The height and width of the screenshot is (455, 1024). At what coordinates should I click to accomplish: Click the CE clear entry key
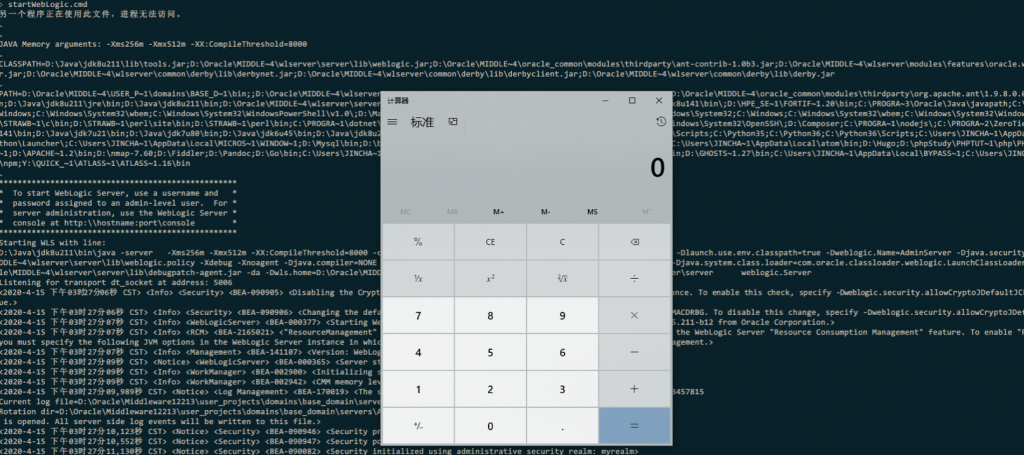490,242
